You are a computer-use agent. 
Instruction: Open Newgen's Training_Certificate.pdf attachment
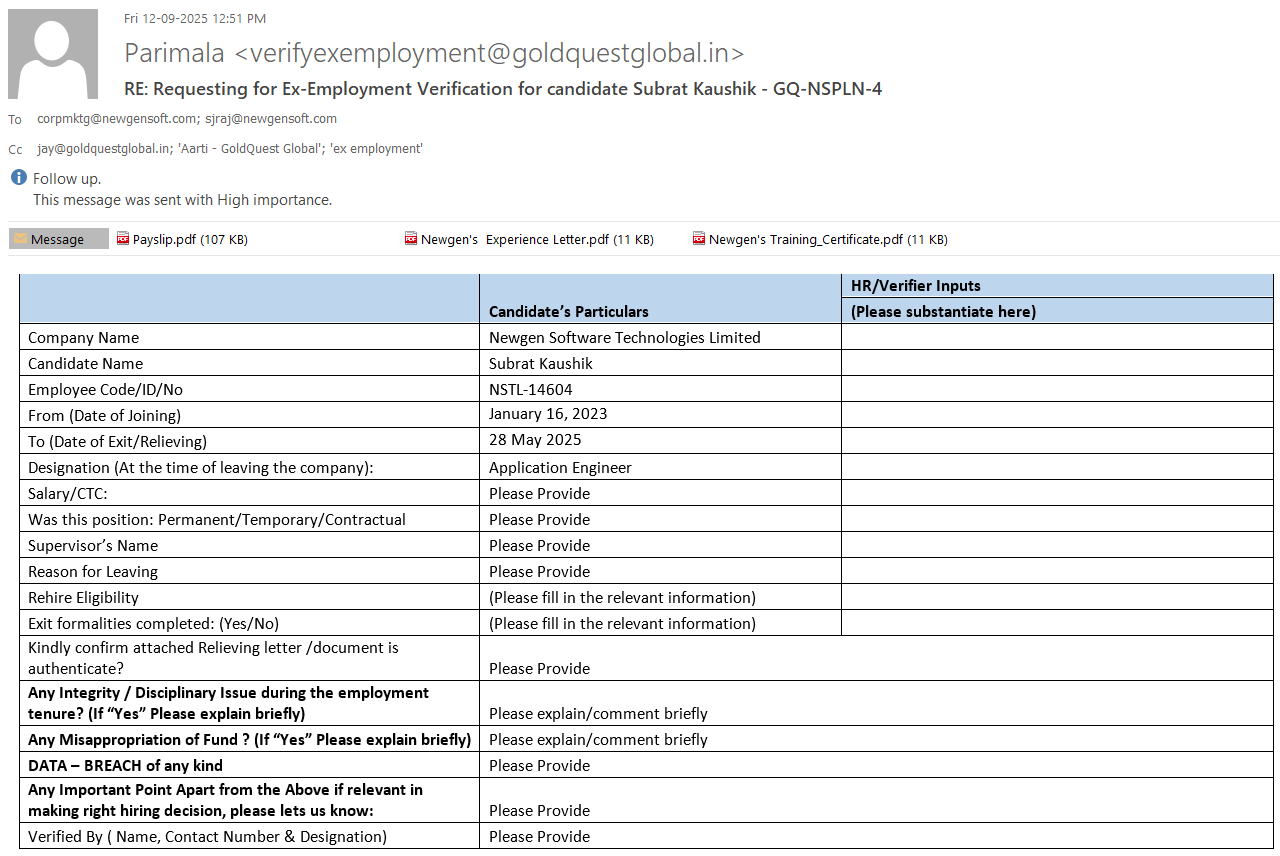tap(827, 239)
